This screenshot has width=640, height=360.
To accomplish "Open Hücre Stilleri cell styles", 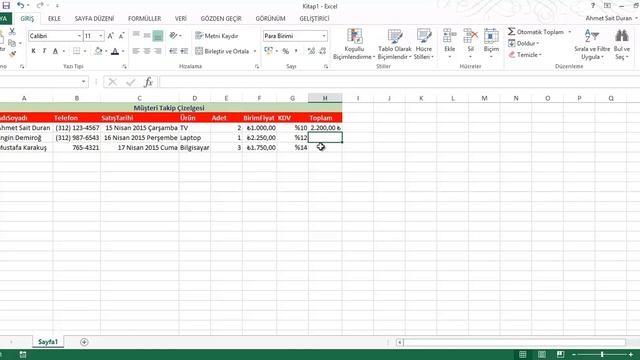I will pos(424,44).
